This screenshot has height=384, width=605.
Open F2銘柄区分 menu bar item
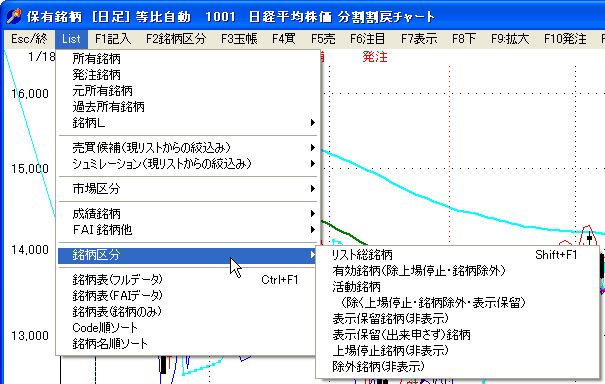[x=176, y=39]
